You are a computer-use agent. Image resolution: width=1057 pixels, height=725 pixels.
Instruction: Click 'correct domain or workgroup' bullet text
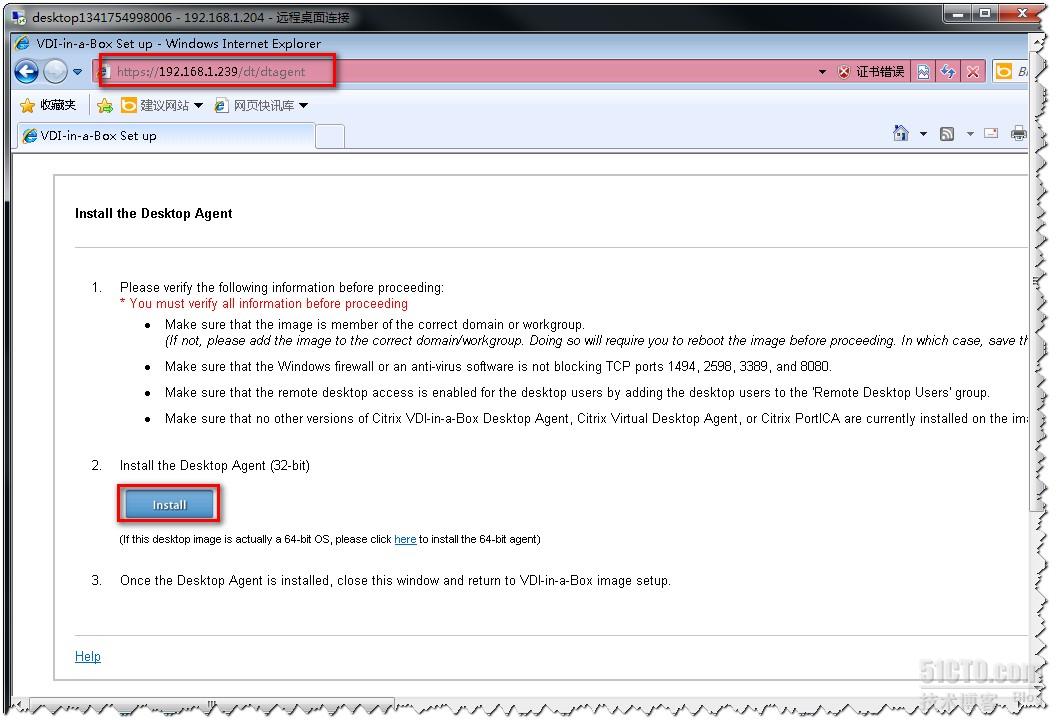click(x=375, y=324)
